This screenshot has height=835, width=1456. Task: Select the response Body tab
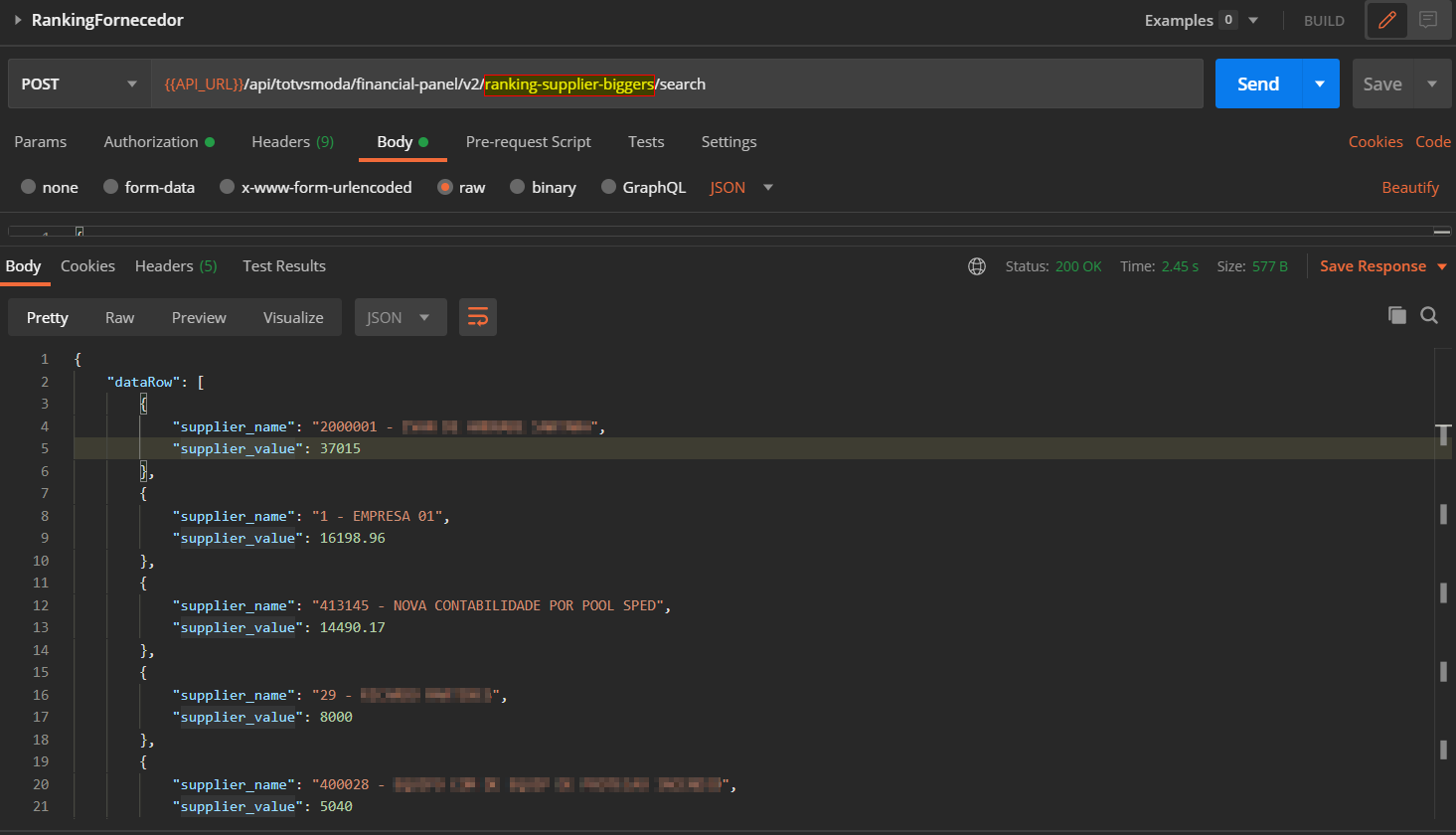24,266
